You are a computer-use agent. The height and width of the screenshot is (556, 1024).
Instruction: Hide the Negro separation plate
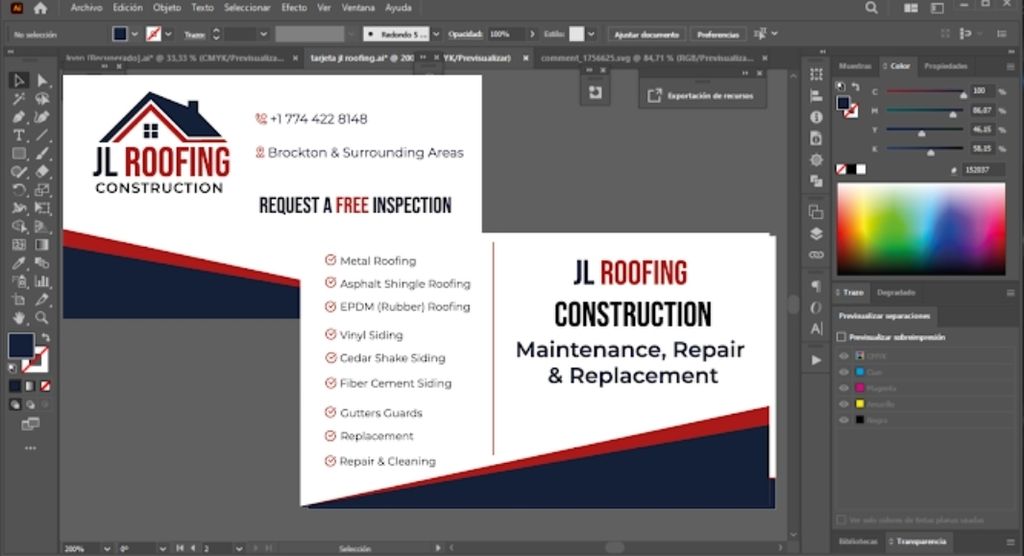coord(844,420)
